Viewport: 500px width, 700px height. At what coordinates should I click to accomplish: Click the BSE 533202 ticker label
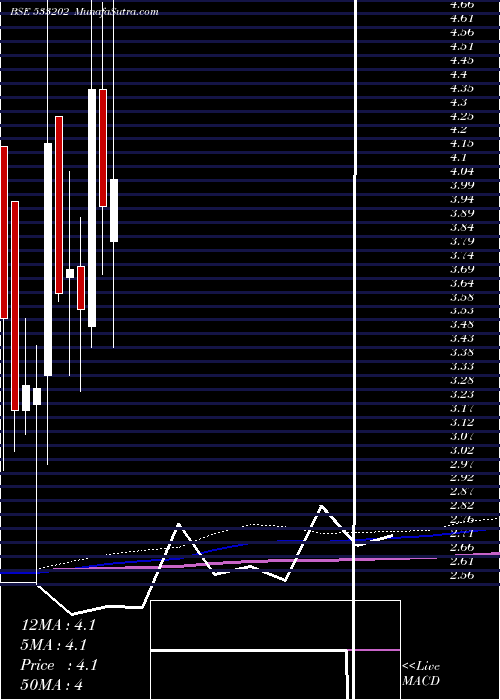point(40,12)
